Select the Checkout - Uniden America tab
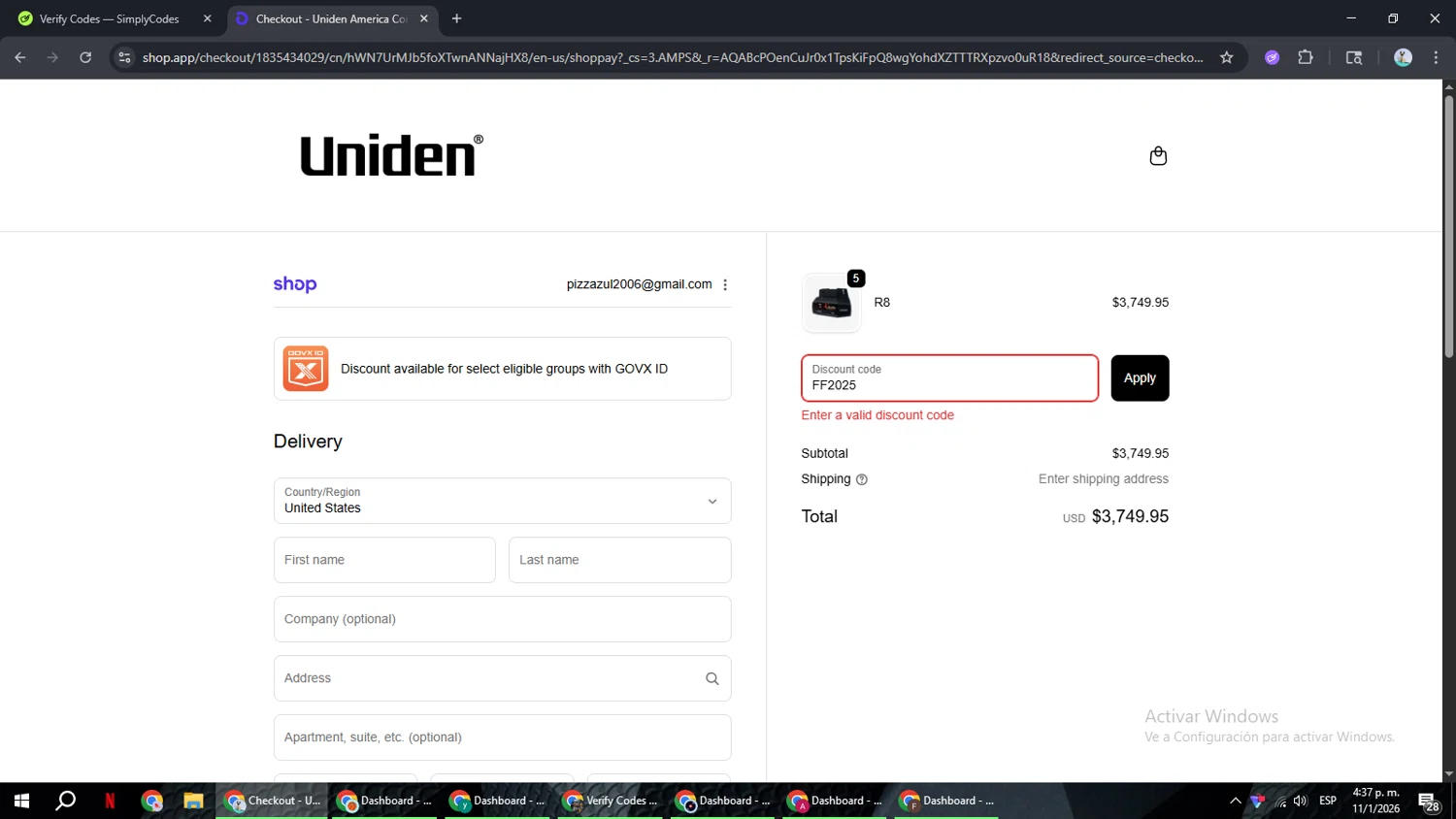 tap(330, 18)
